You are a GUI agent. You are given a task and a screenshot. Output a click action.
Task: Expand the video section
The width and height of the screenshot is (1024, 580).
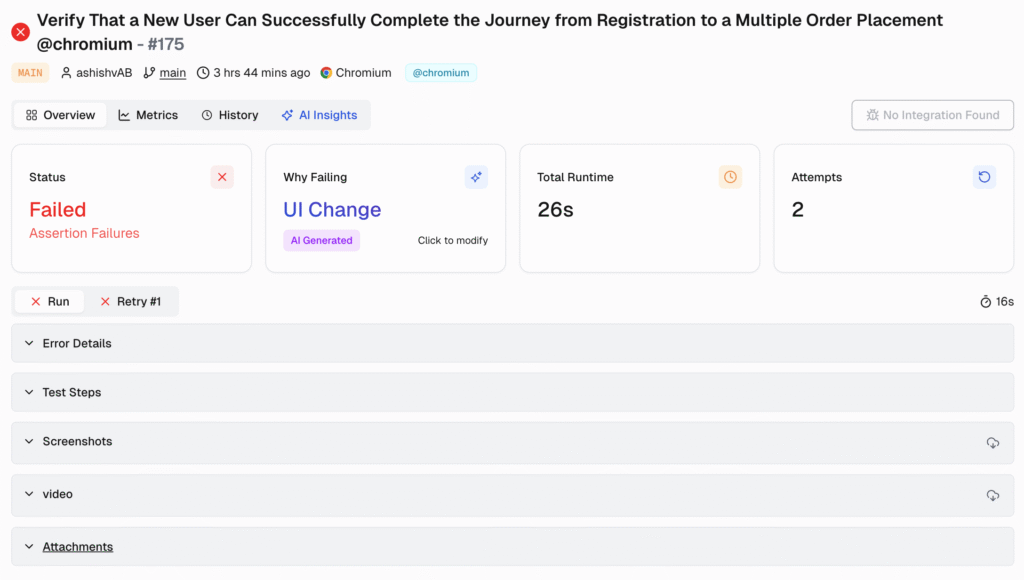click(57, 494)
